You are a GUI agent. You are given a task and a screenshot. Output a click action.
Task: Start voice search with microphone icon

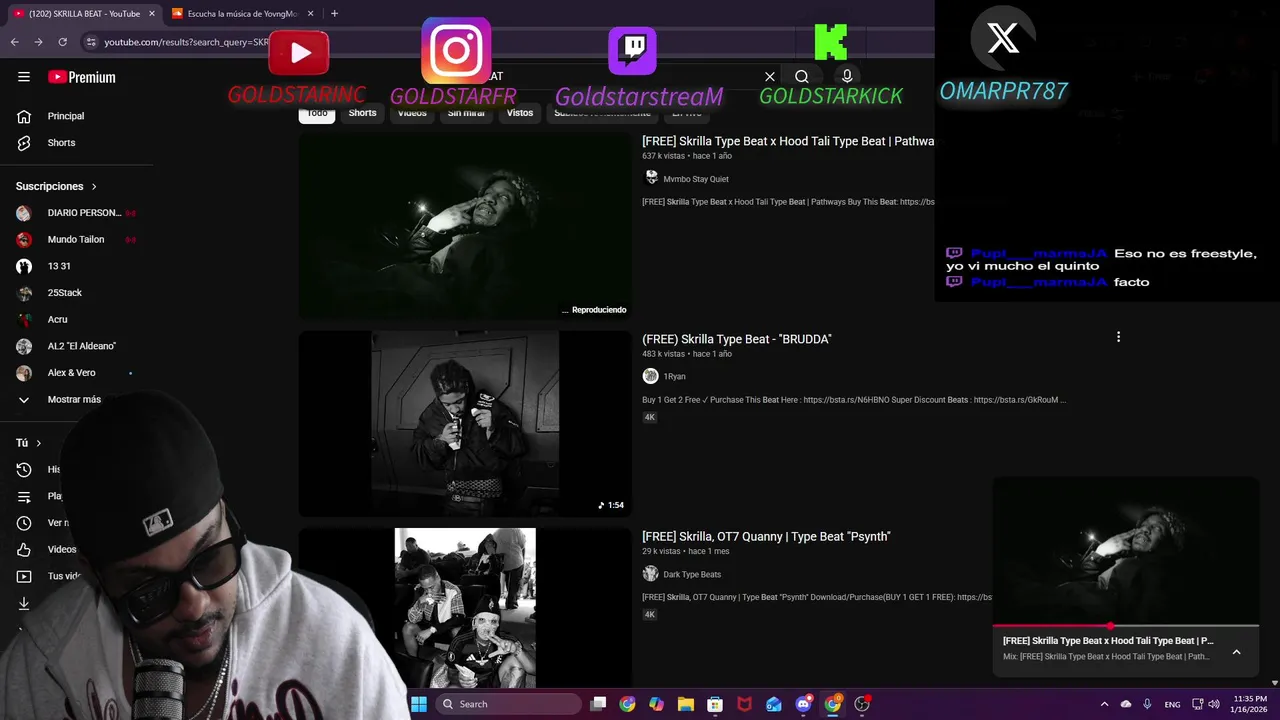(x=847, y=77)
